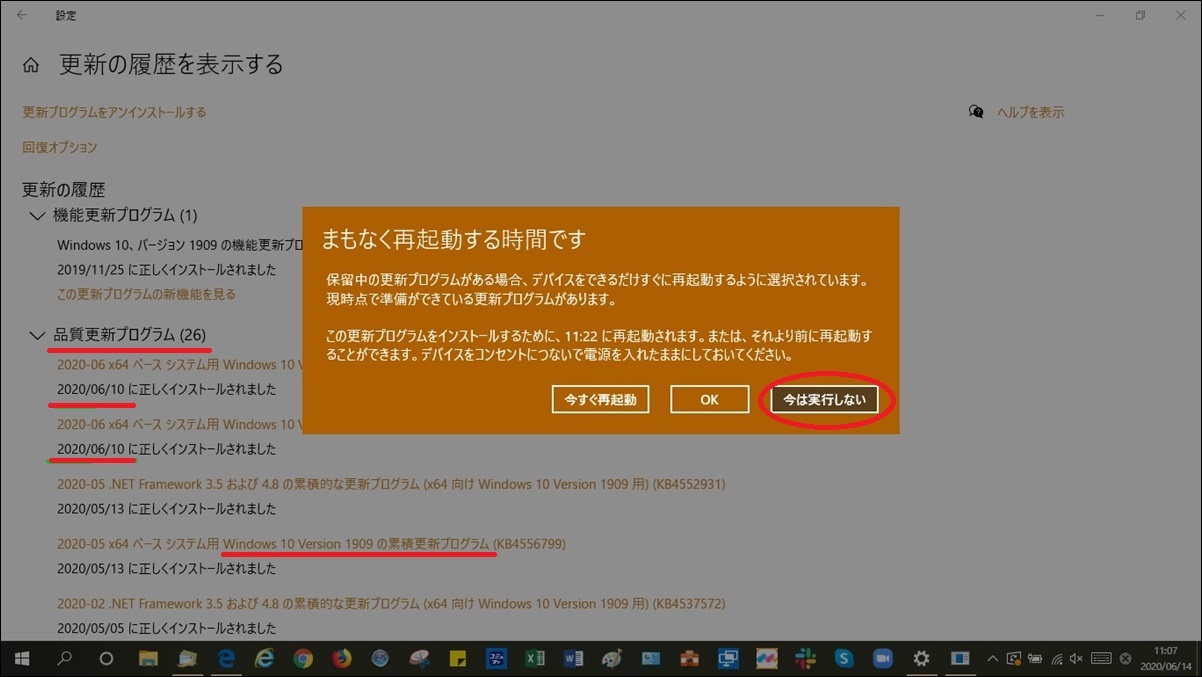Image resolution: width=1202 pixels, height=677 pixels.
Task: Open the 回復オプション link
Action: click(x=60, y=147)
